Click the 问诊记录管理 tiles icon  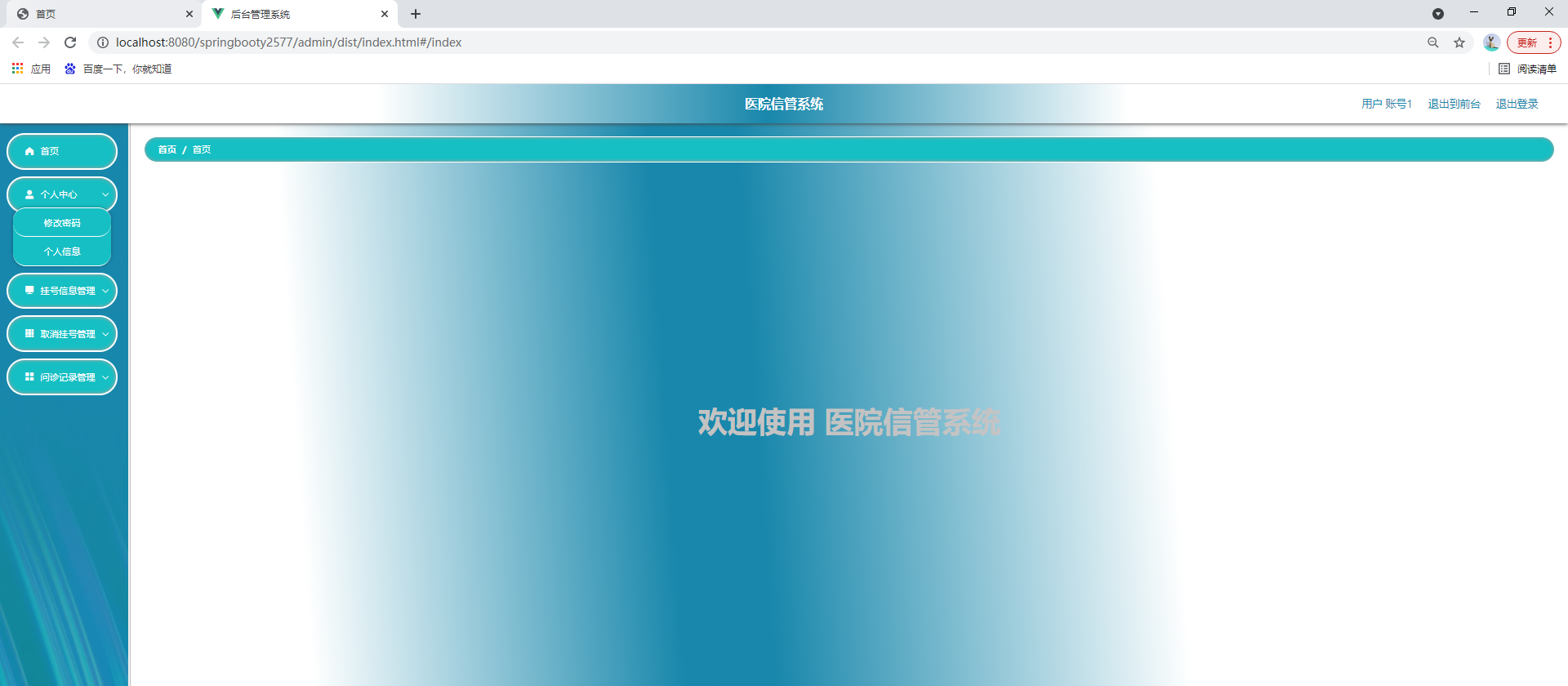tap(29, 376)
